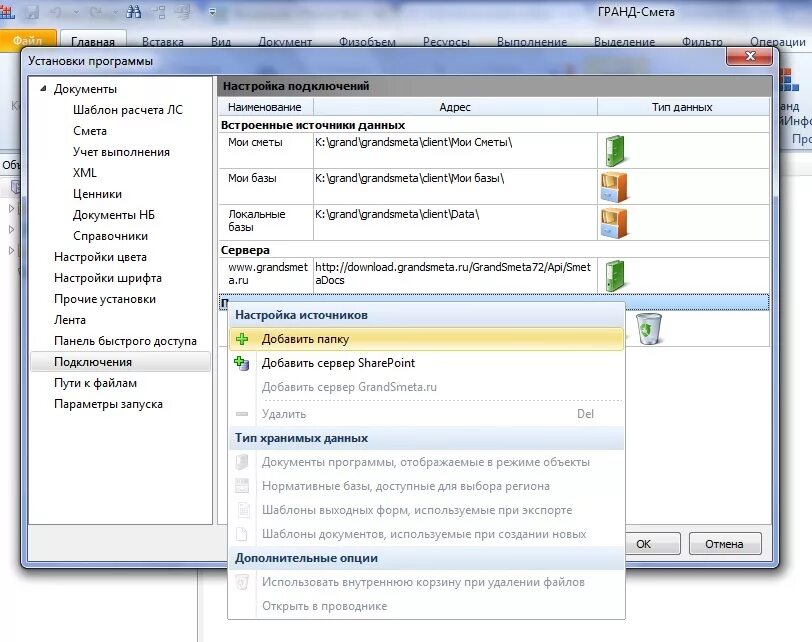Choose Добавить папку from the context menu
The width and height of the screenshot is (812, 642).
click(x=426, y=339)
